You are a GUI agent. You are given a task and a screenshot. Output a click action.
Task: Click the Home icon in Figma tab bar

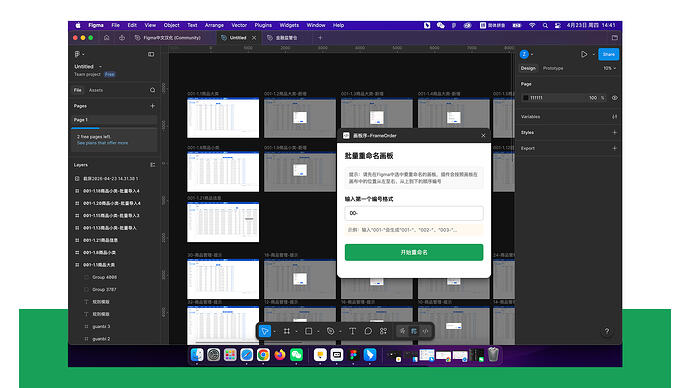pos(106,38)
